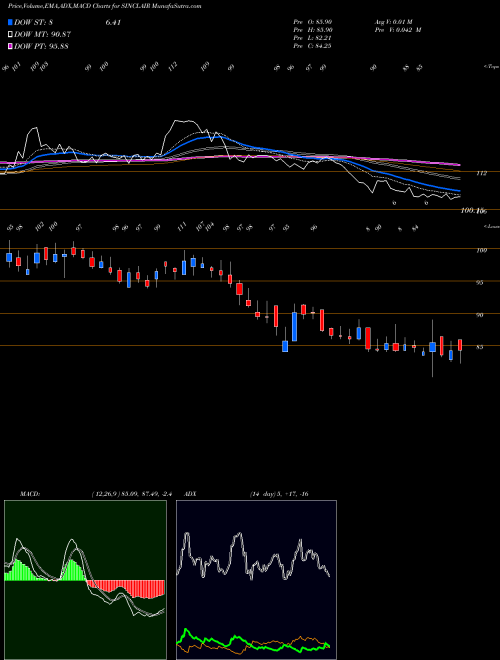Click the 6.41 value near DOW ST
This screenshot has height=660, width=500.
click(x=113, y=22)
